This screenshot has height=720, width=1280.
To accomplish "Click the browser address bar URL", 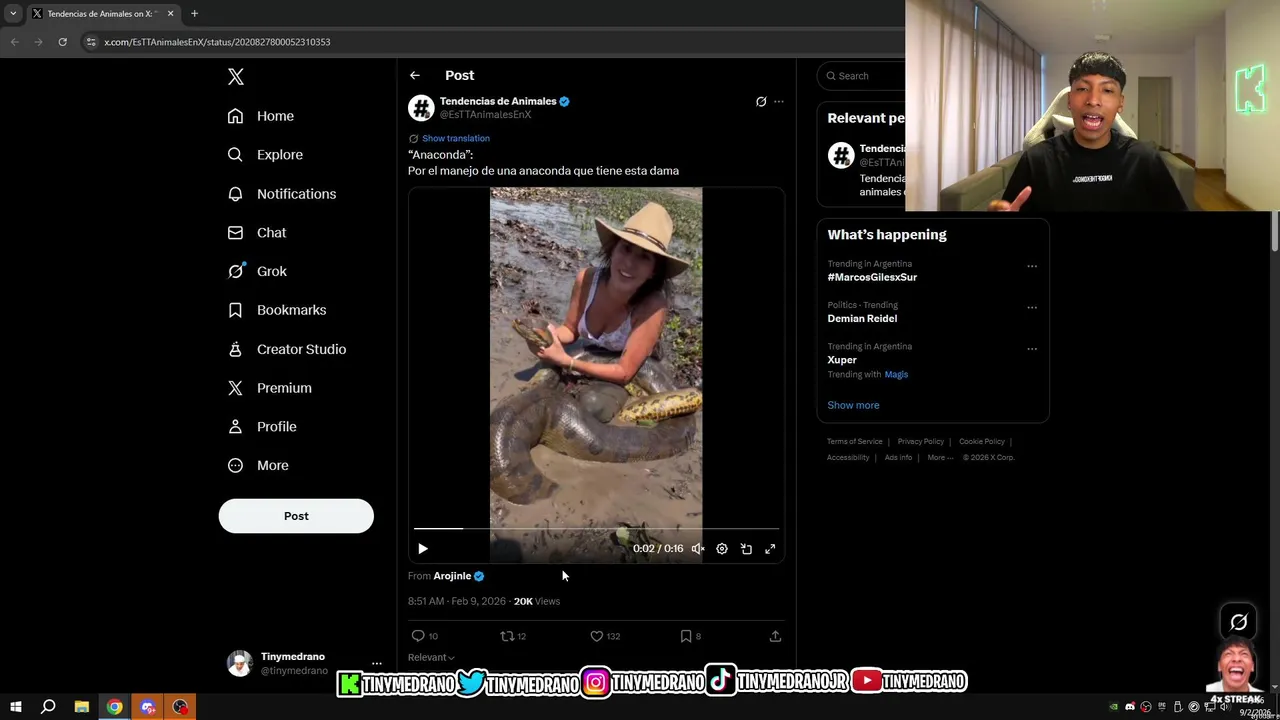I will pos(217,42).
